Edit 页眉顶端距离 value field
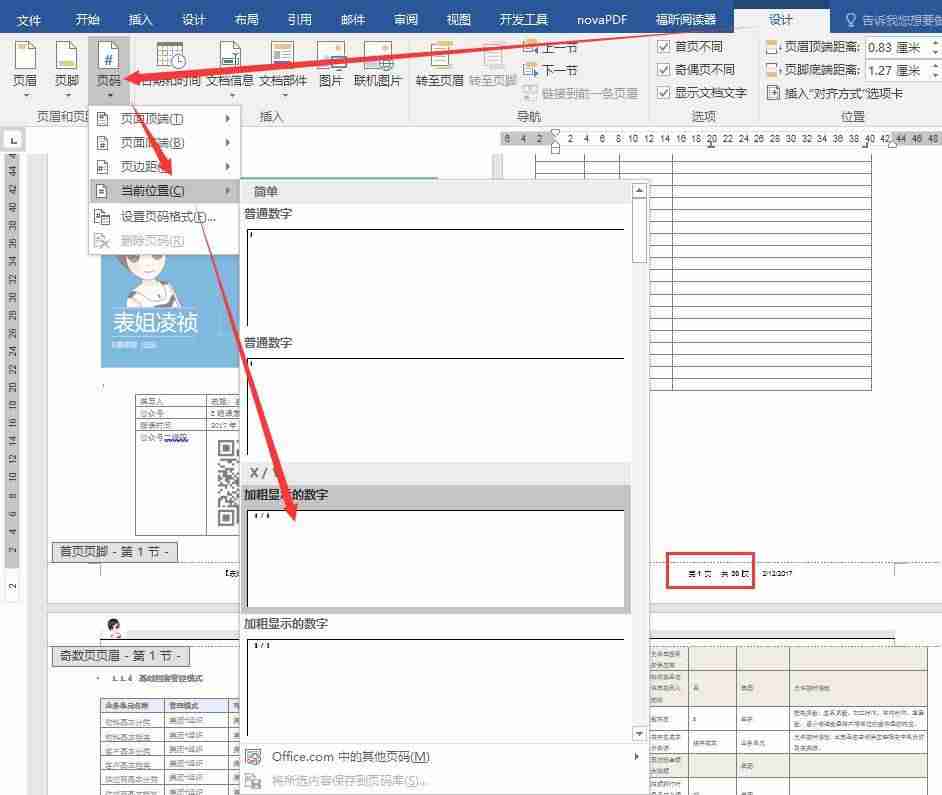The image size is (942, 795). click(x=897, y=47)
